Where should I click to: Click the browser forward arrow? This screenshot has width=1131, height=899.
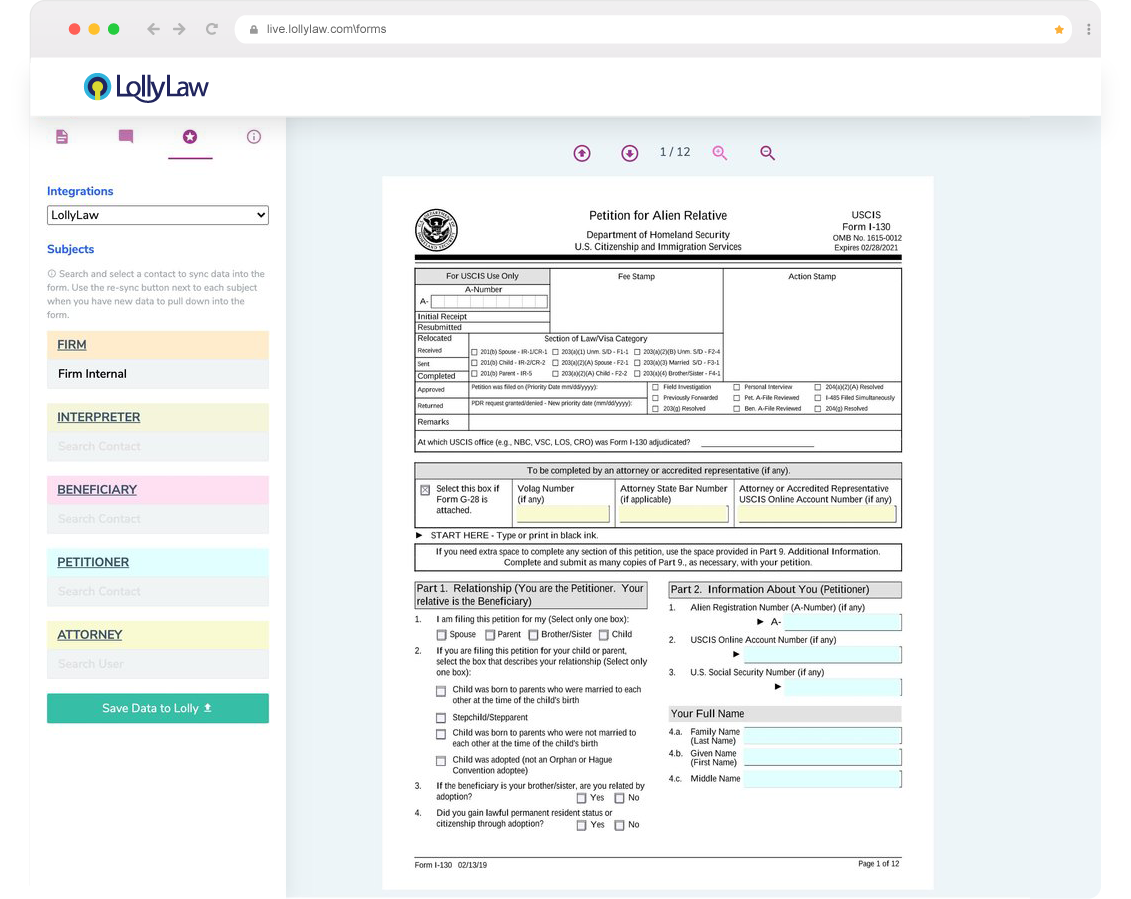(x=180, y=29)
